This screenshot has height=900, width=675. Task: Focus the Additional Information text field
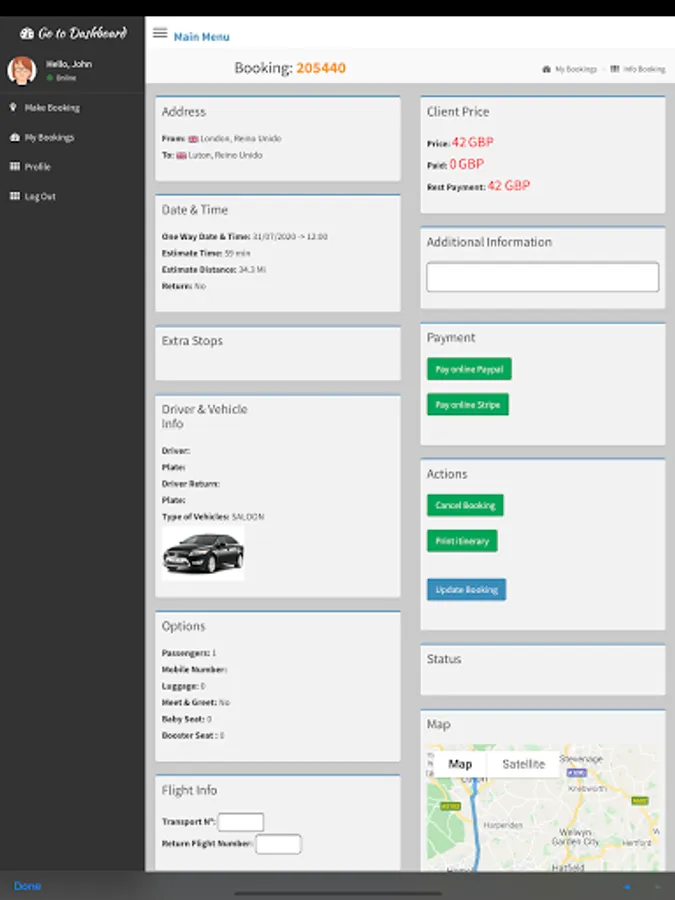pyautogui.click(x=542, y=277)
